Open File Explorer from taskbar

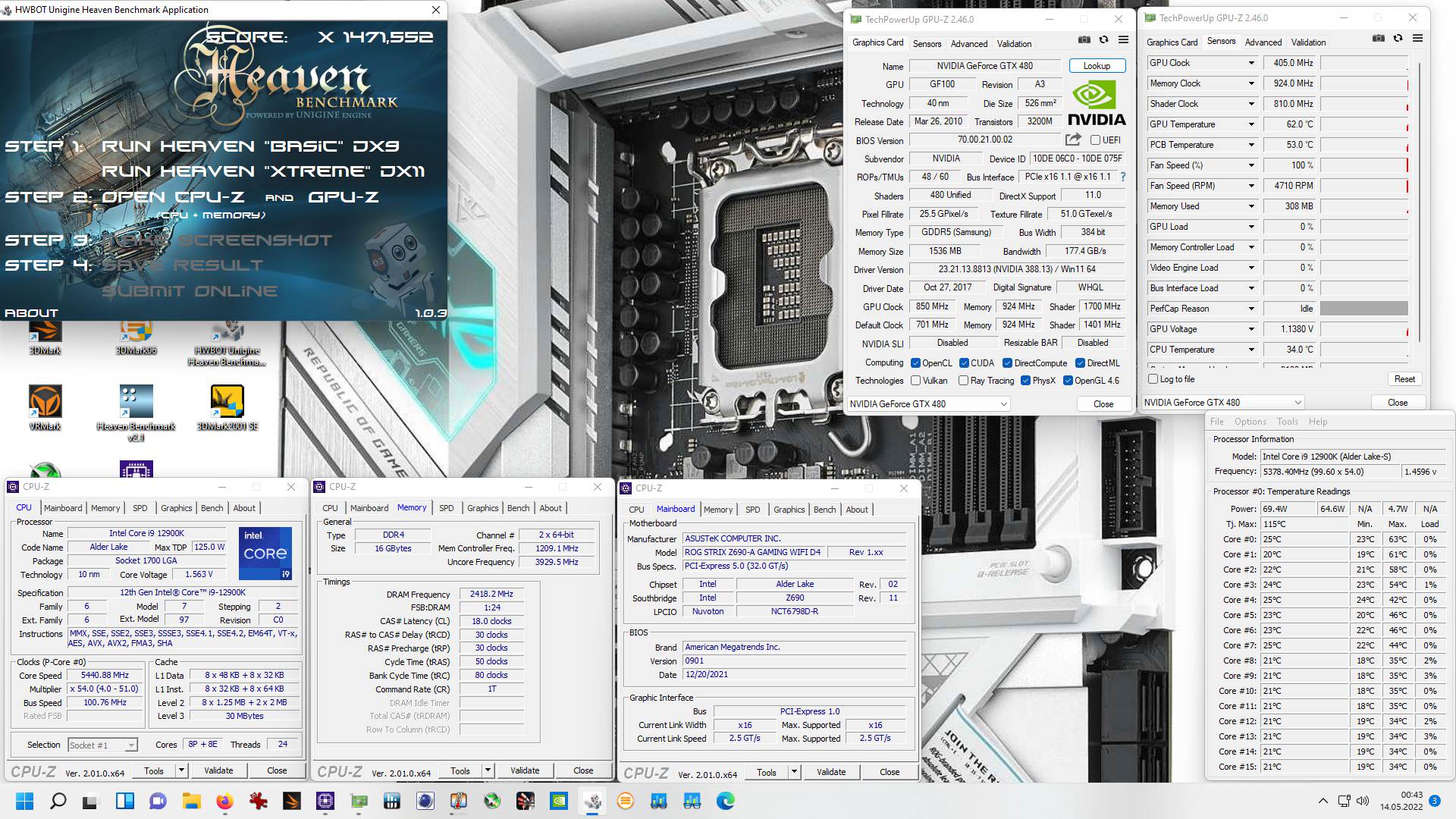coord(191,801)
